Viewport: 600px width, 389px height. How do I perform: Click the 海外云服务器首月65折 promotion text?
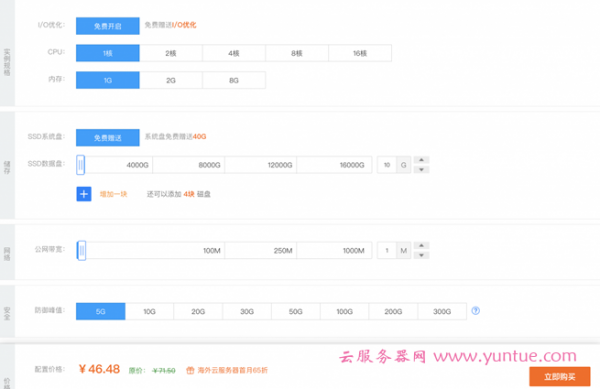pyautogui.click(x=233, y=370)
